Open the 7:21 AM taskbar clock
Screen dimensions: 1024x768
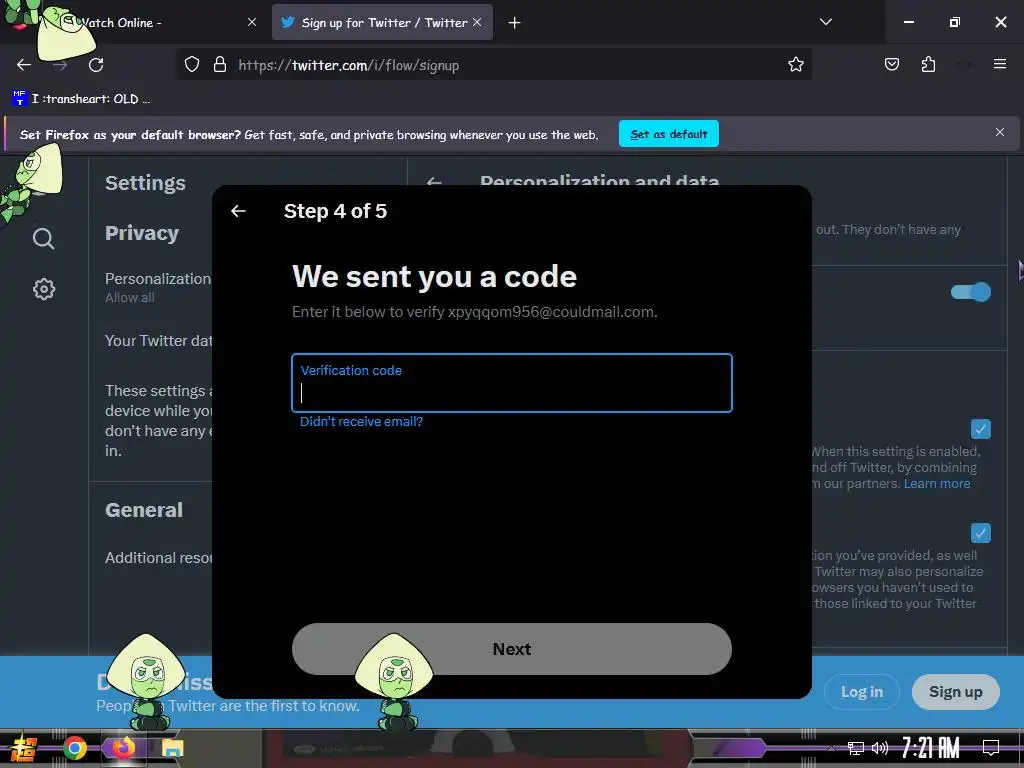pyautogui.click(x=931, y=748)
